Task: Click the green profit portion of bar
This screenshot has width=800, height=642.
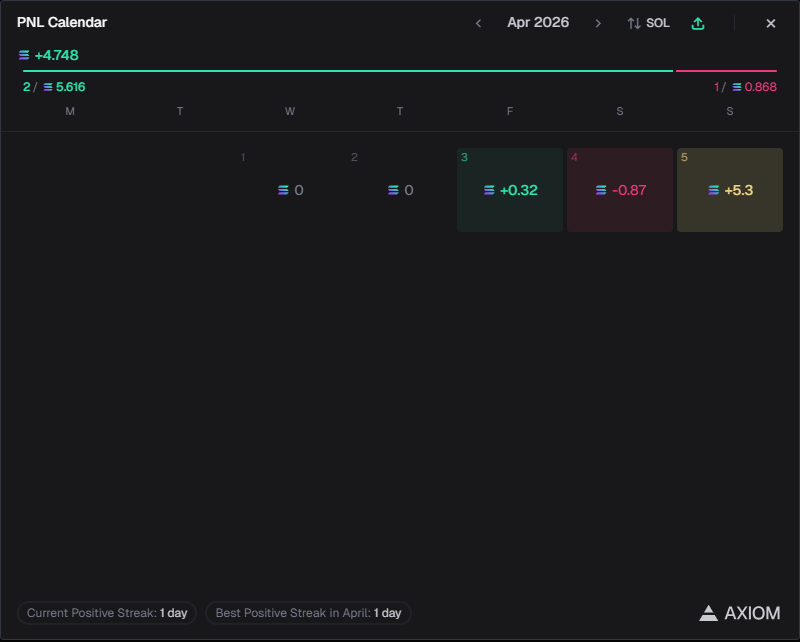Action: [x=348, y=71]
